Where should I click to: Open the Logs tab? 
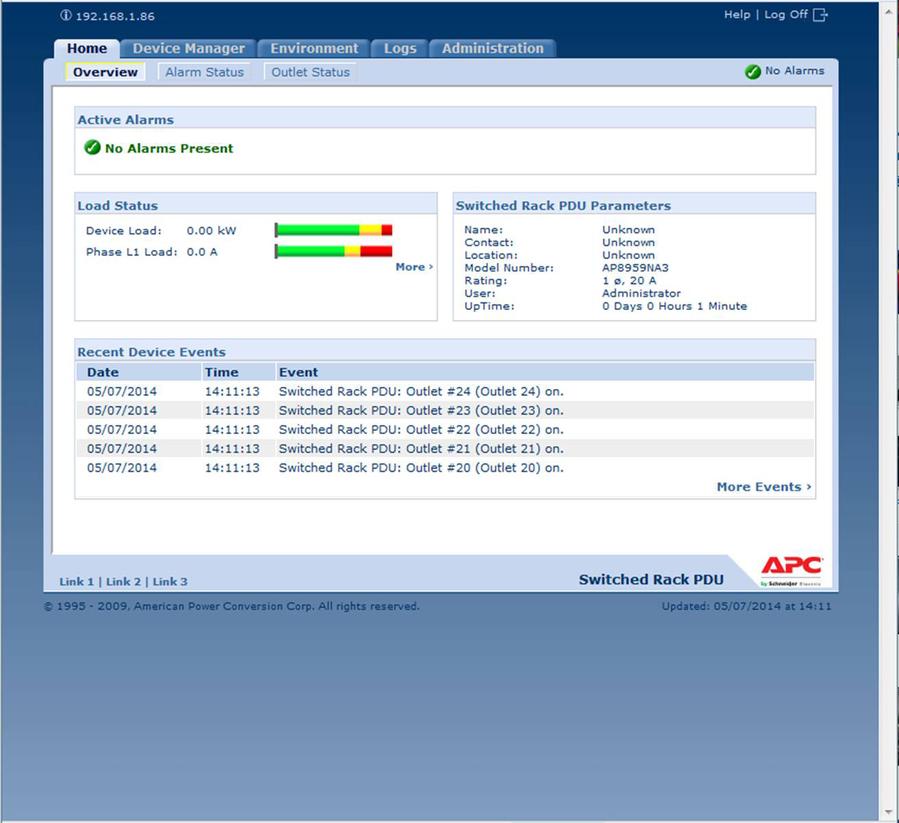tap(400, 48)
